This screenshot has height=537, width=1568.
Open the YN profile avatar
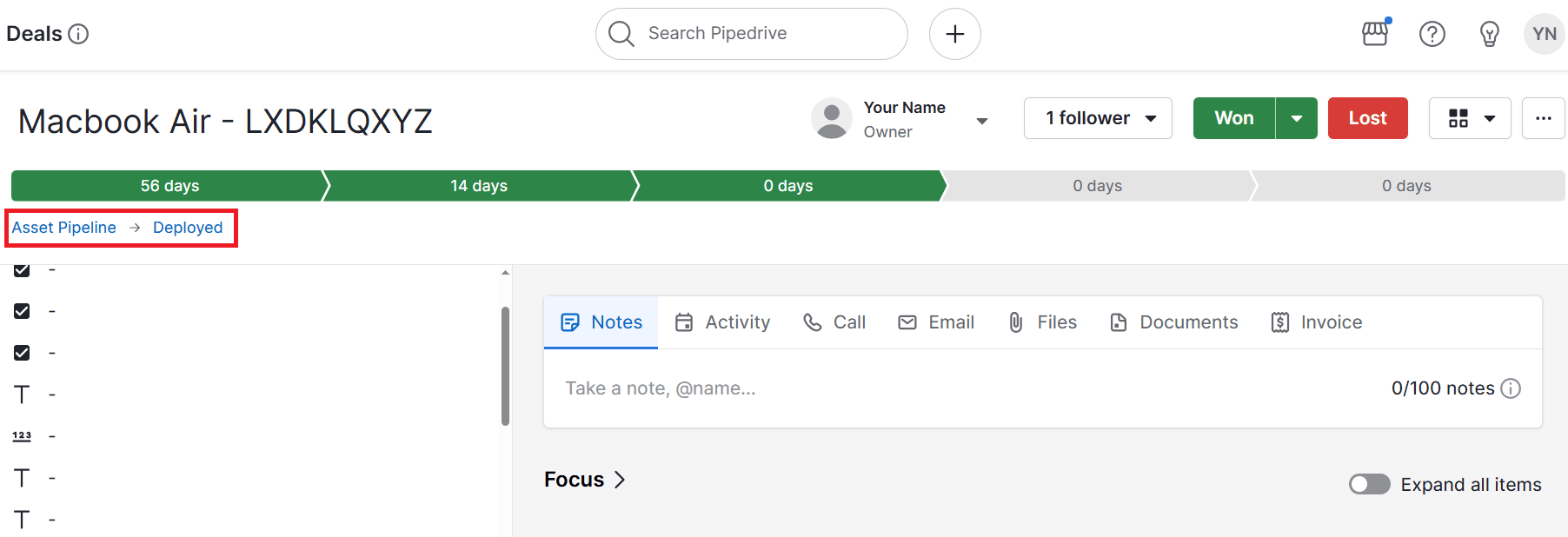[1544, 33]
